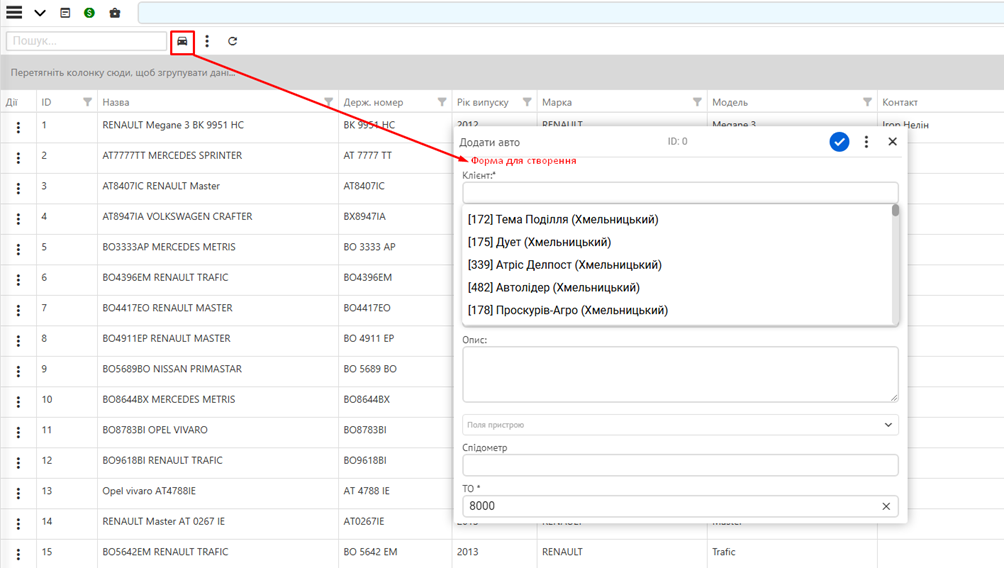Sort by the Модель column header

pyautogui.click(x=730, y=102)
